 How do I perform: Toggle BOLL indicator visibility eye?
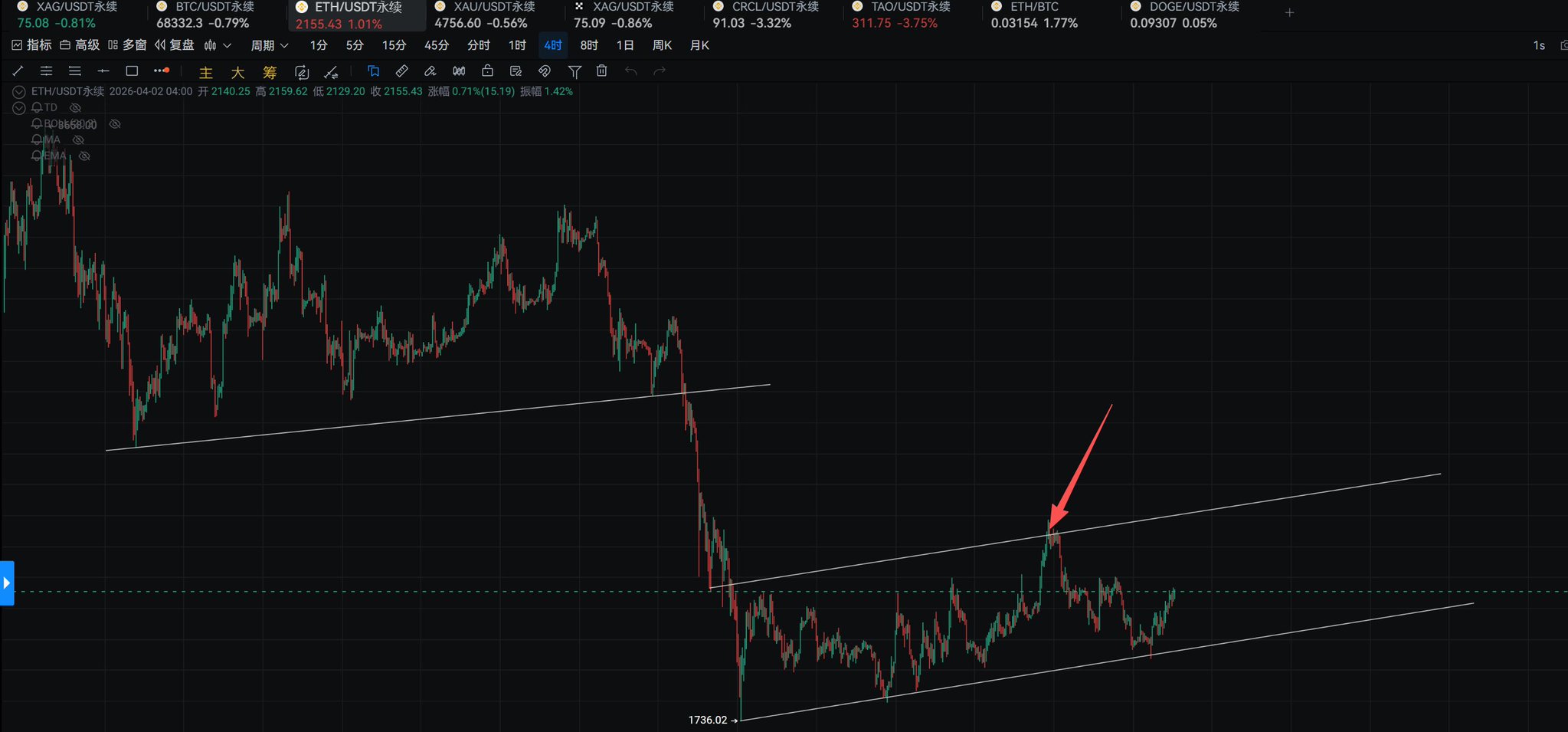tap(115, 124)
